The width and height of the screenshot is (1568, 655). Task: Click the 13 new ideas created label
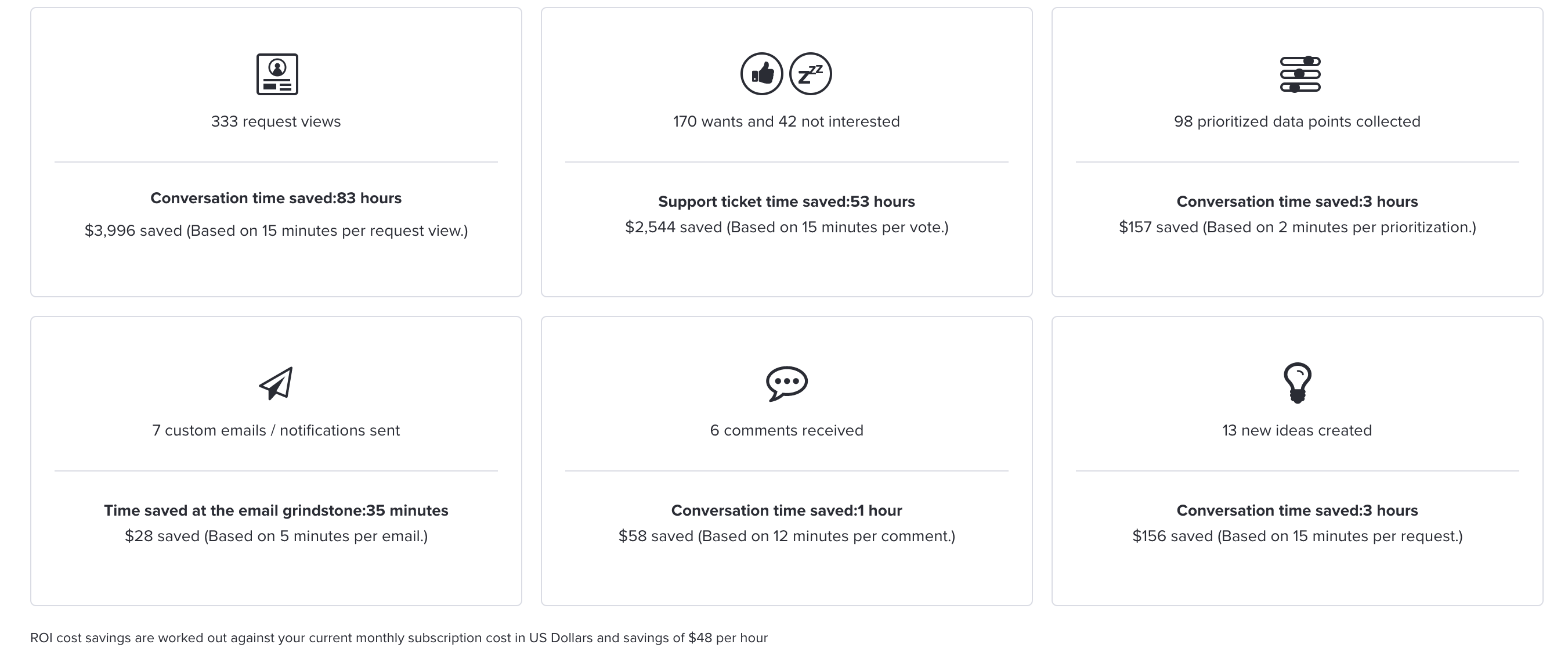click(1297, 430)
